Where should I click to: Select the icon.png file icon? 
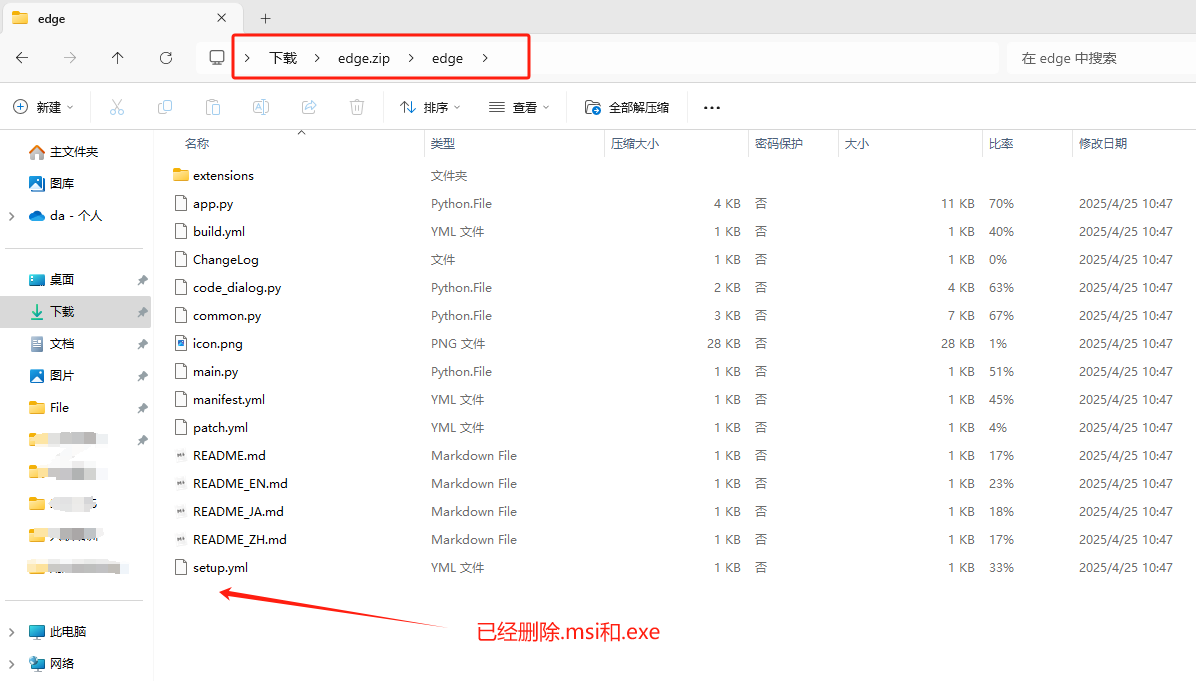pos(181,343)
